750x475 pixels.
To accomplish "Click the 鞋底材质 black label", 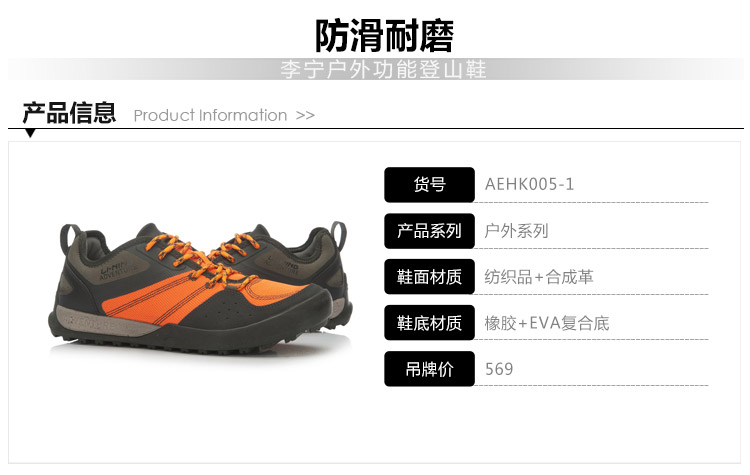I will [429, 323].
